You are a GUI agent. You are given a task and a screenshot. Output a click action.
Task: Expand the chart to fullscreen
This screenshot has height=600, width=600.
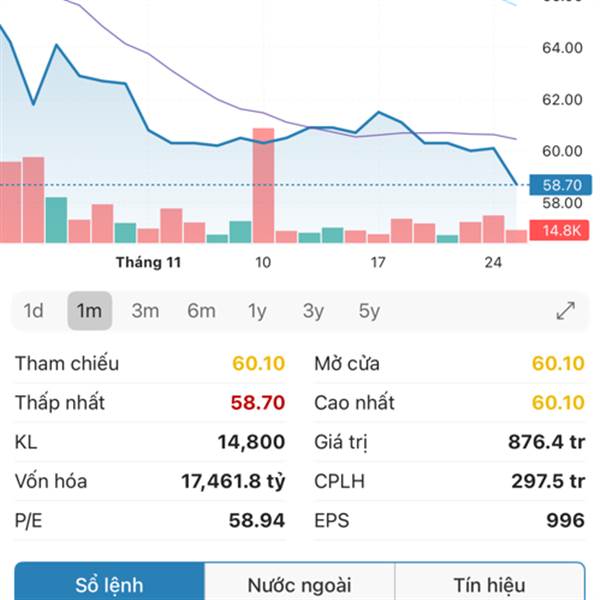click(565, 311)
